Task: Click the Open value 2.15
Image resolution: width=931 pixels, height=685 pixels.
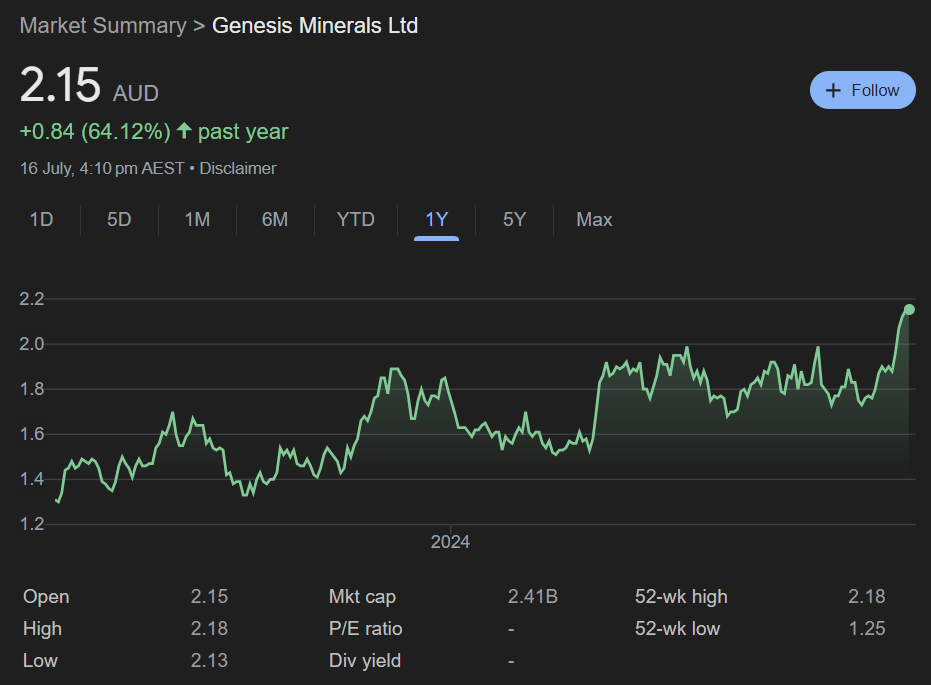Action: (x=209, y=597)
